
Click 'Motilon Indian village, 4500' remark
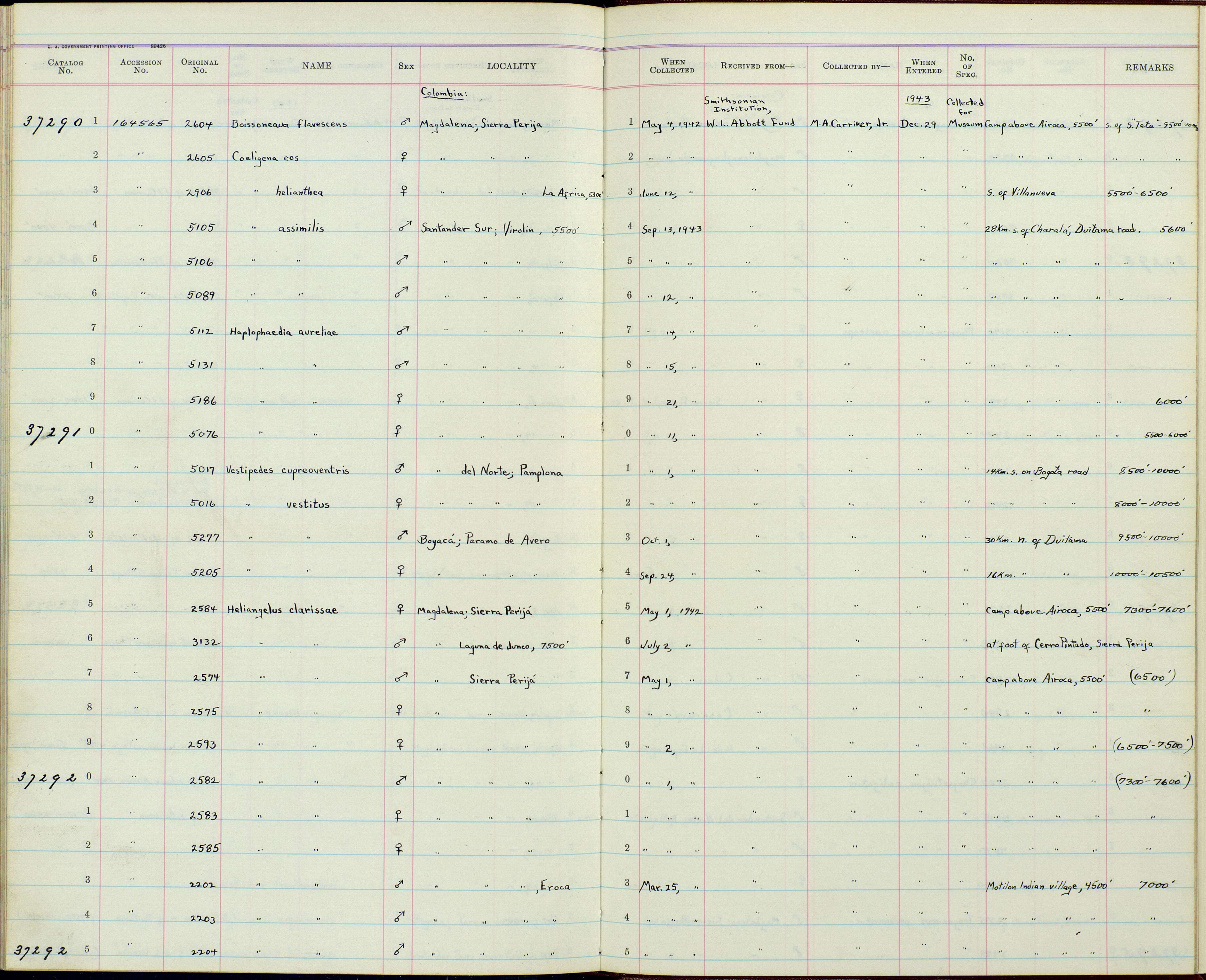tap(1047, 886)
